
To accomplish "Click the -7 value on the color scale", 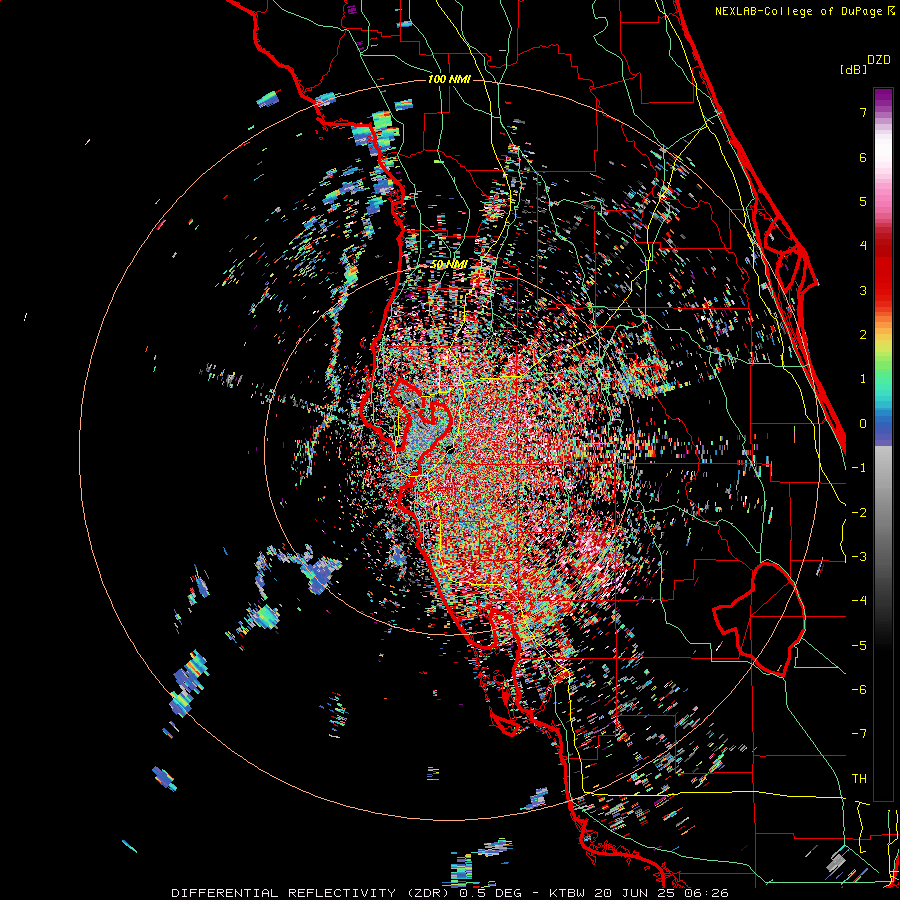I will 859,734.
